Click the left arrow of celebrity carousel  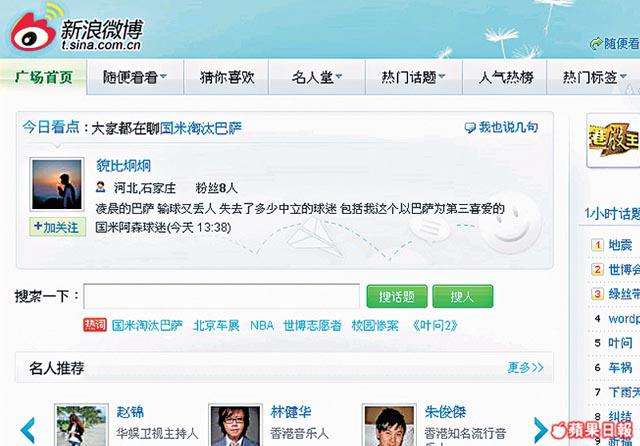[28, 430]
